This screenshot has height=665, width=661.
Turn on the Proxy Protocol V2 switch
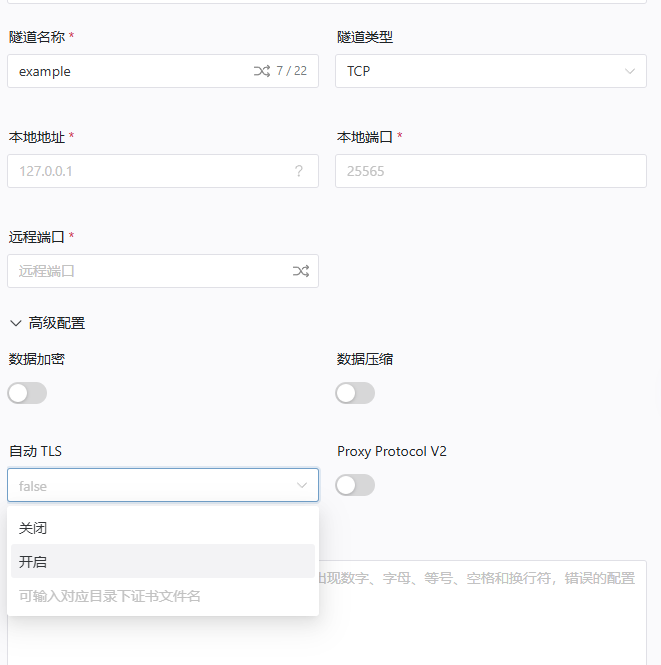355,485
